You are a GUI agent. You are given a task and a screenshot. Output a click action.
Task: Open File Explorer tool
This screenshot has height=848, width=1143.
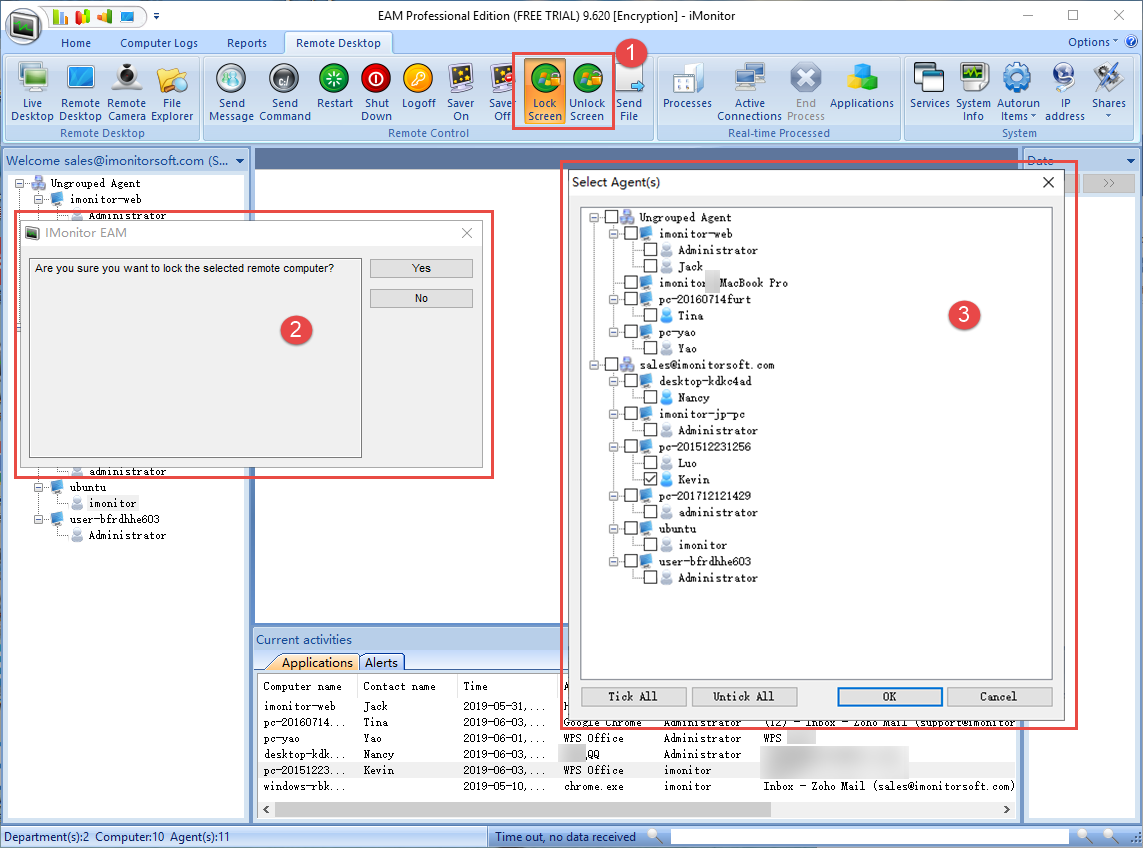coord(172,92)
